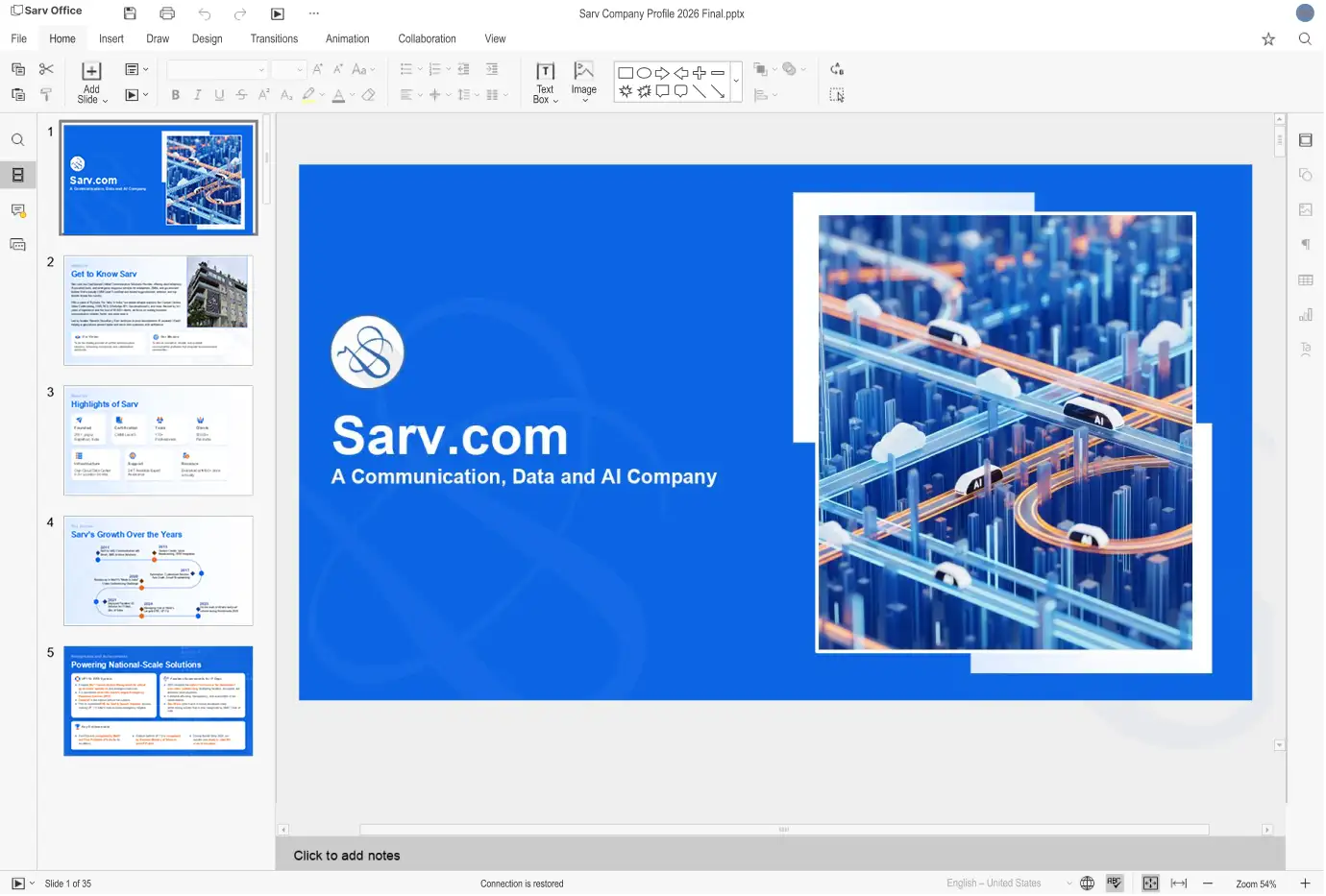
Task: Click the Print icon
Action: click(167, 13)
